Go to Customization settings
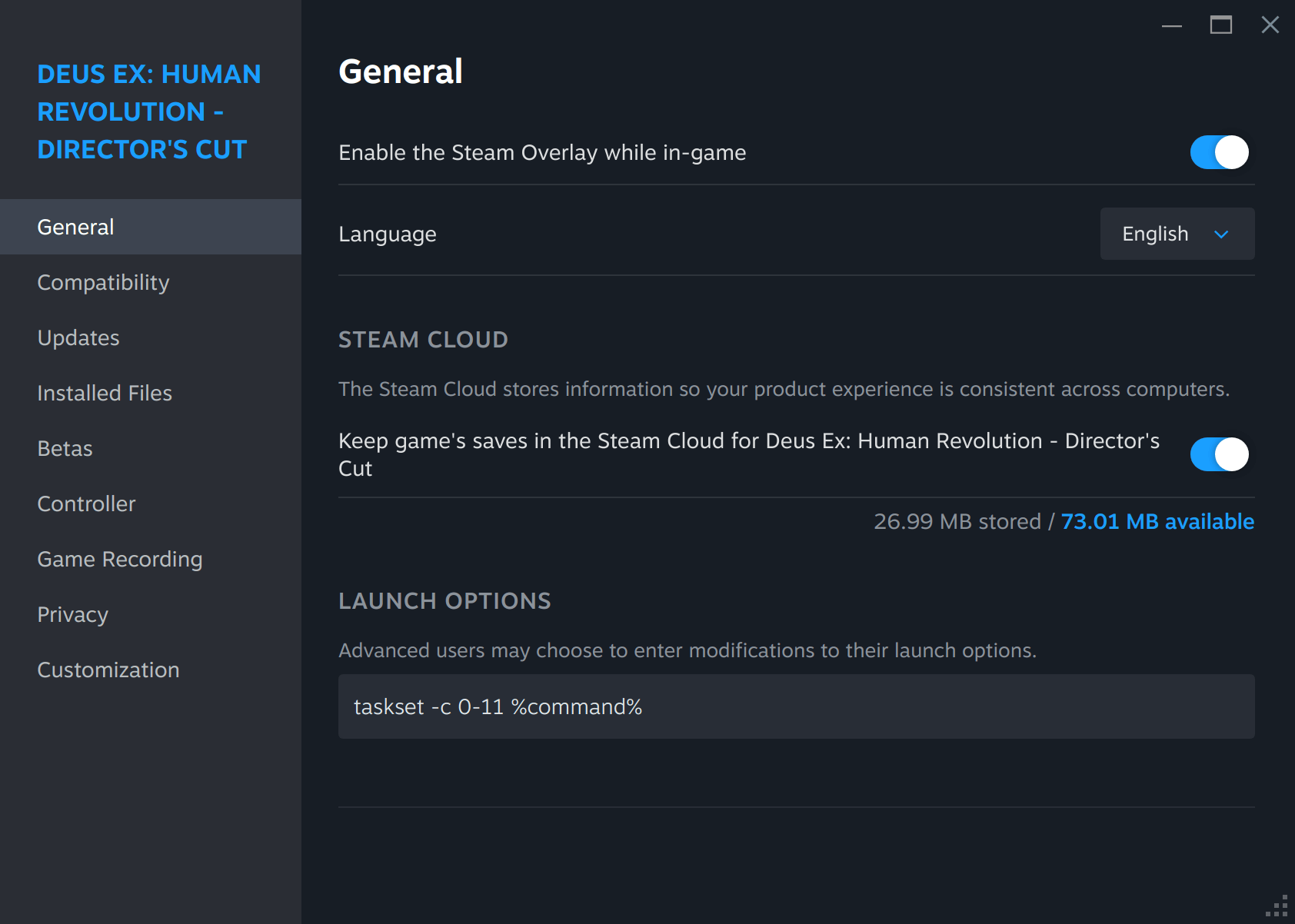The height and width of the screenshot is (924, 1295). (108, 670)
